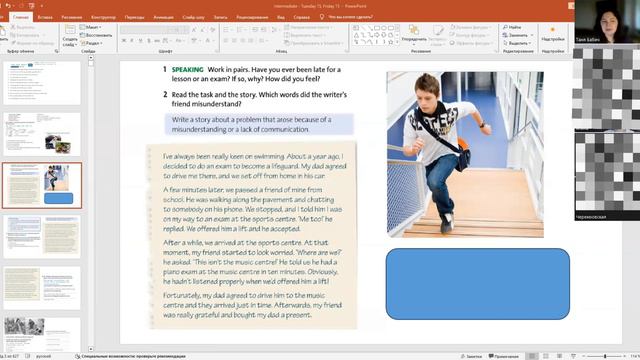Select the text box shape in gallery
640x360 pixels.
coord(356,28)
